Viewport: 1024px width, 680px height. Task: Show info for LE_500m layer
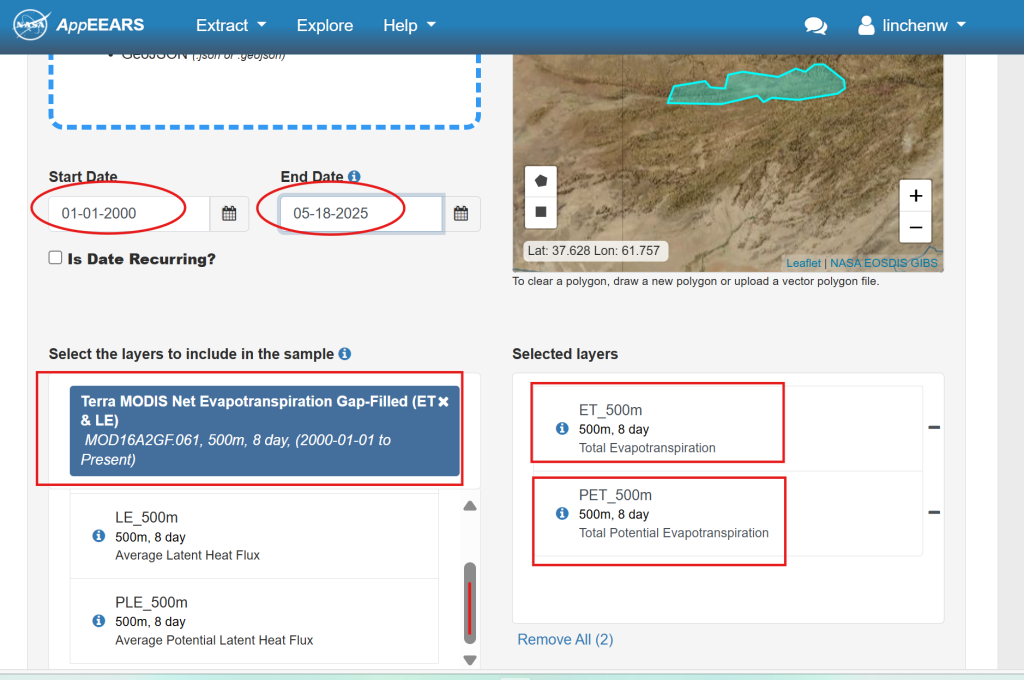99,536
